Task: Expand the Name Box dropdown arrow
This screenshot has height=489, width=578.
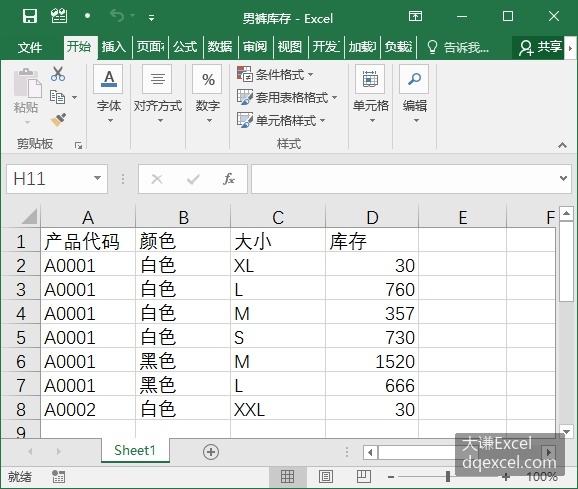Action: (97, 178)
